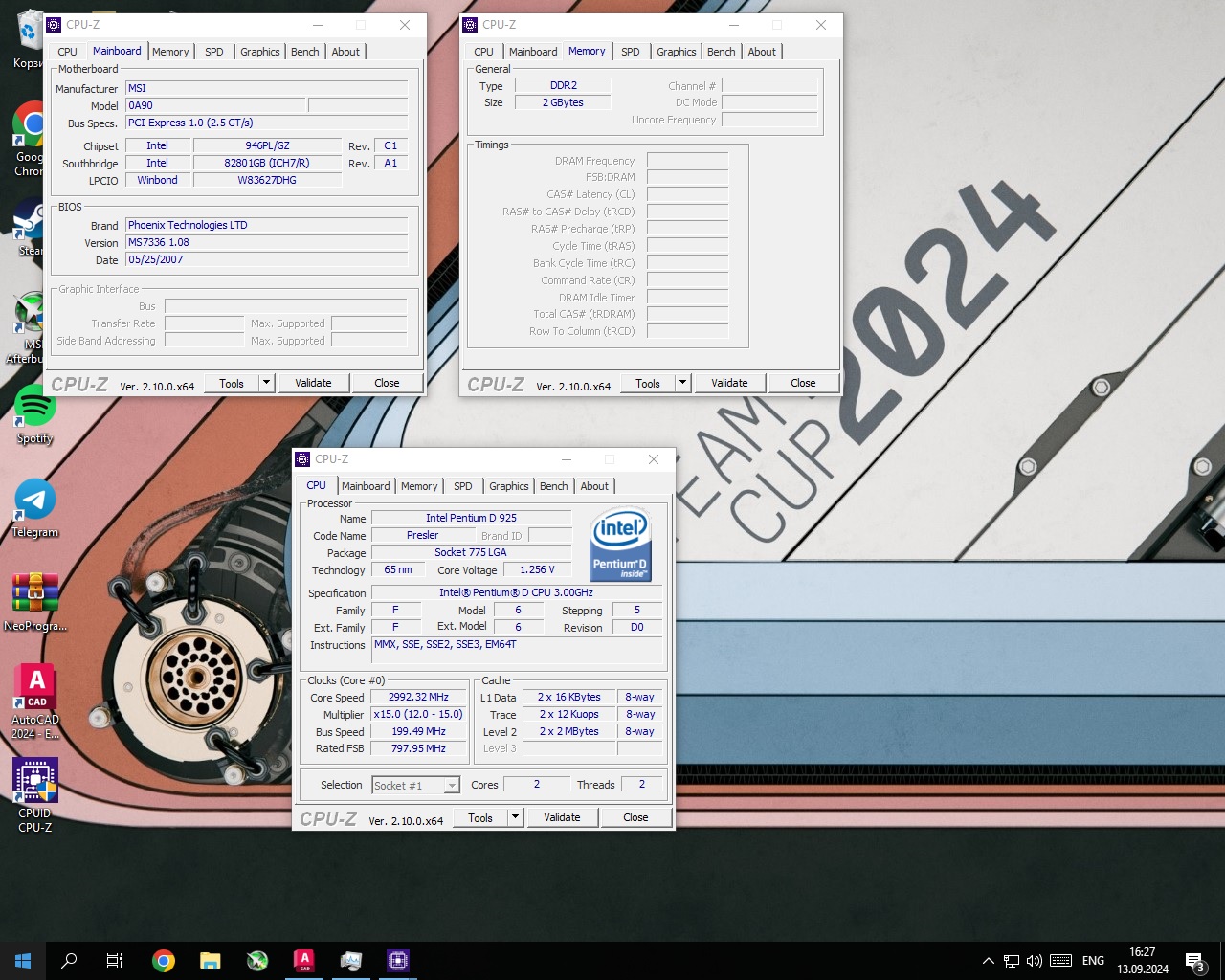Click Validate in the Memory window
The width and height of the screenshot is (1225, 980).
click(x=729, y=383)
